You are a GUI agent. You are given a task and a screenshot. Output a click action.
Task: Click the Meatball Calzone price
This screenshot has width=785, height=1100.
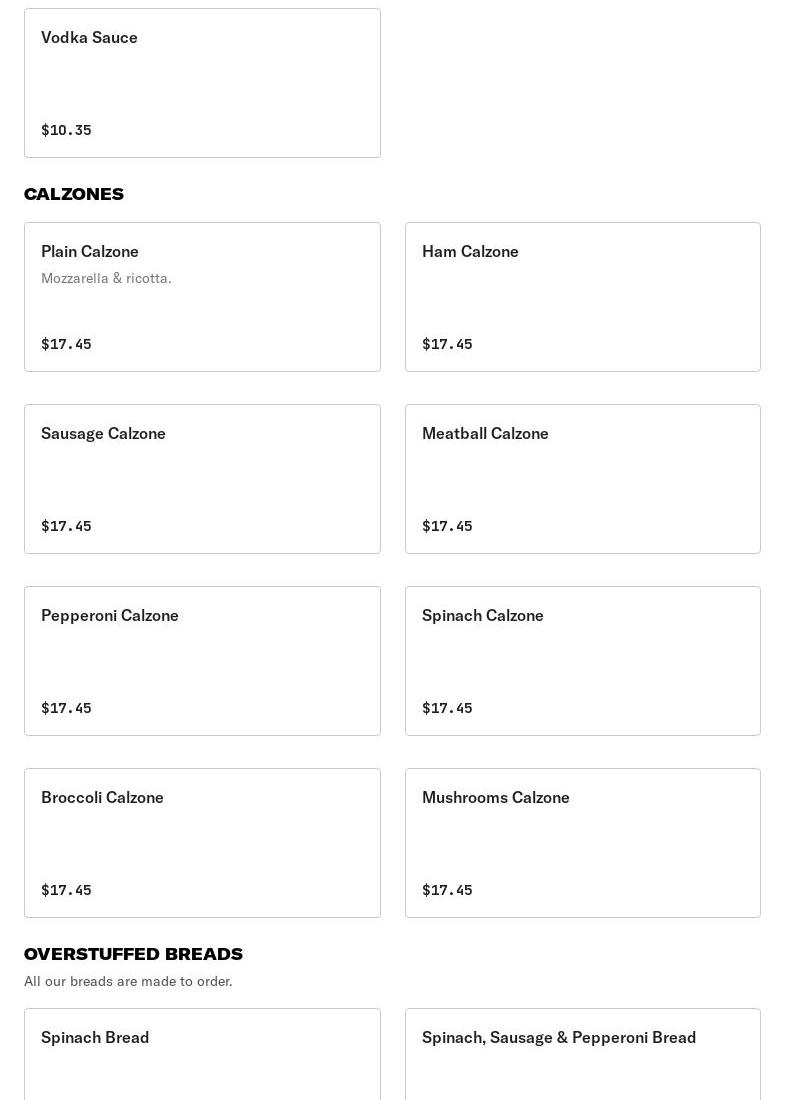(x=447, y=526)
